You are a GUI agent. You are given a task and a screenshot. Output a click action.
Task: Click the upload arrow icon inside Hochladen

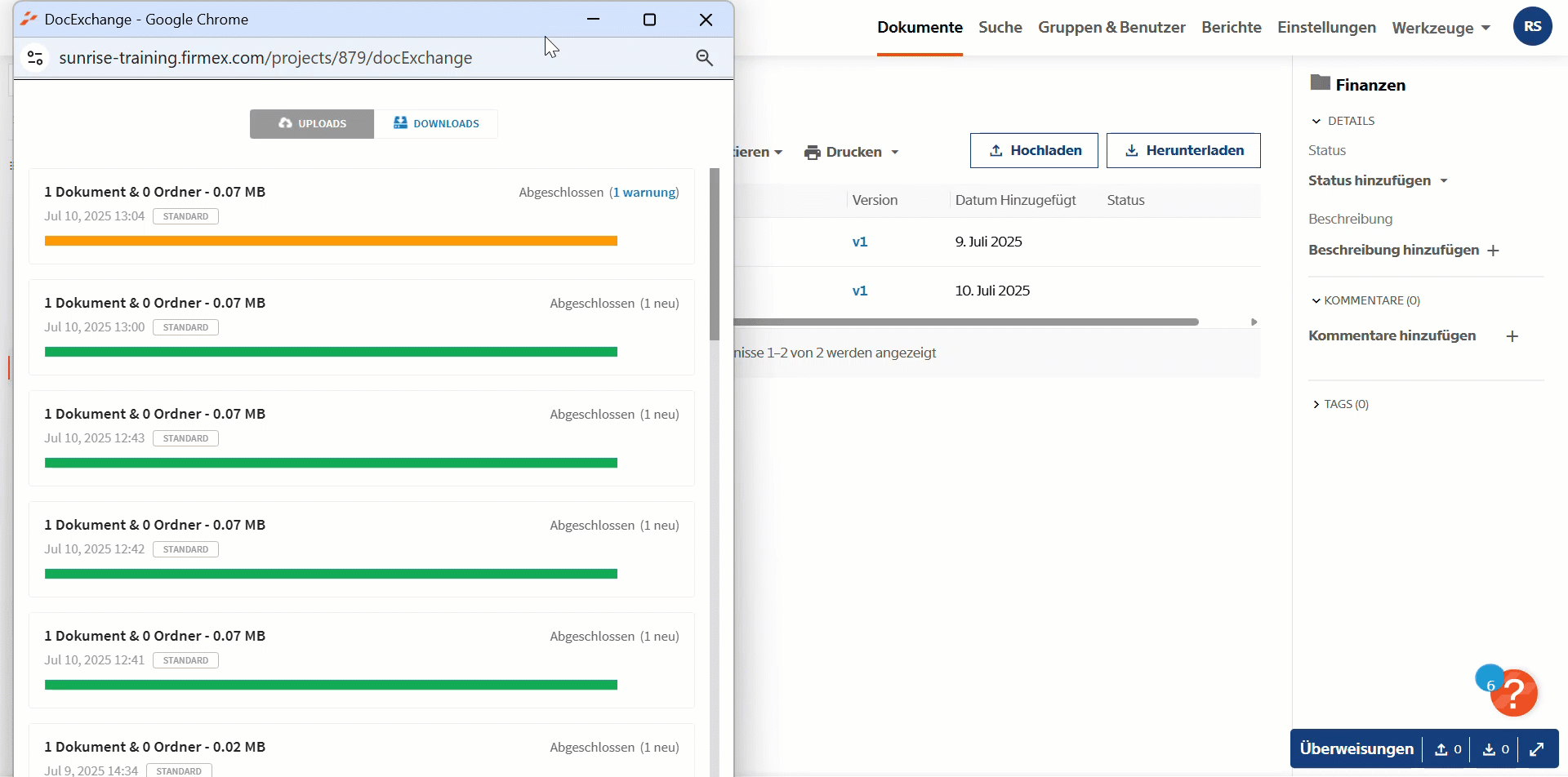pos(996,150)
